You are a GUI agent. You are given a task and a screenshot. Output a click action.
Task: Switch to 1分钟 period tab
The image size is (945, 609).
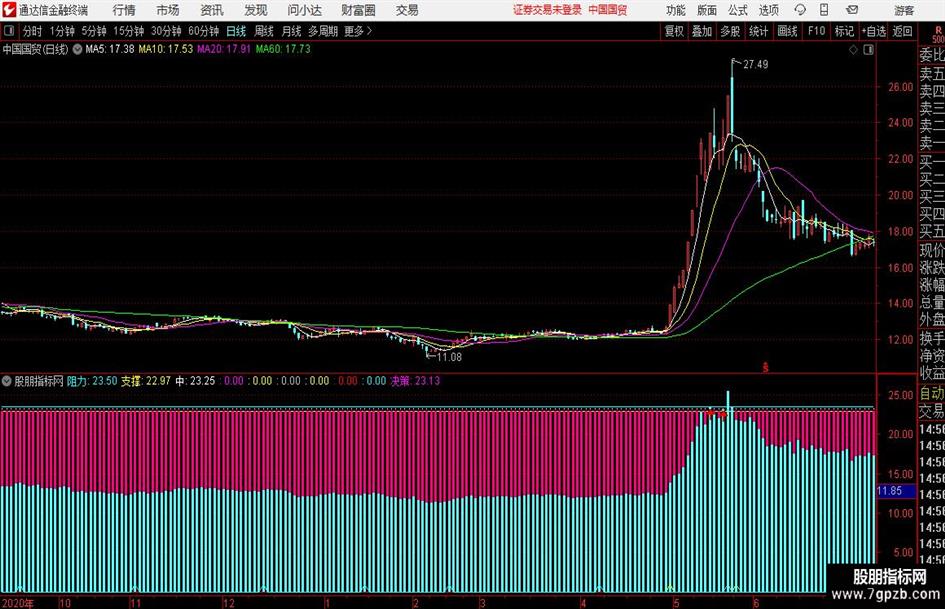(62, 31)
